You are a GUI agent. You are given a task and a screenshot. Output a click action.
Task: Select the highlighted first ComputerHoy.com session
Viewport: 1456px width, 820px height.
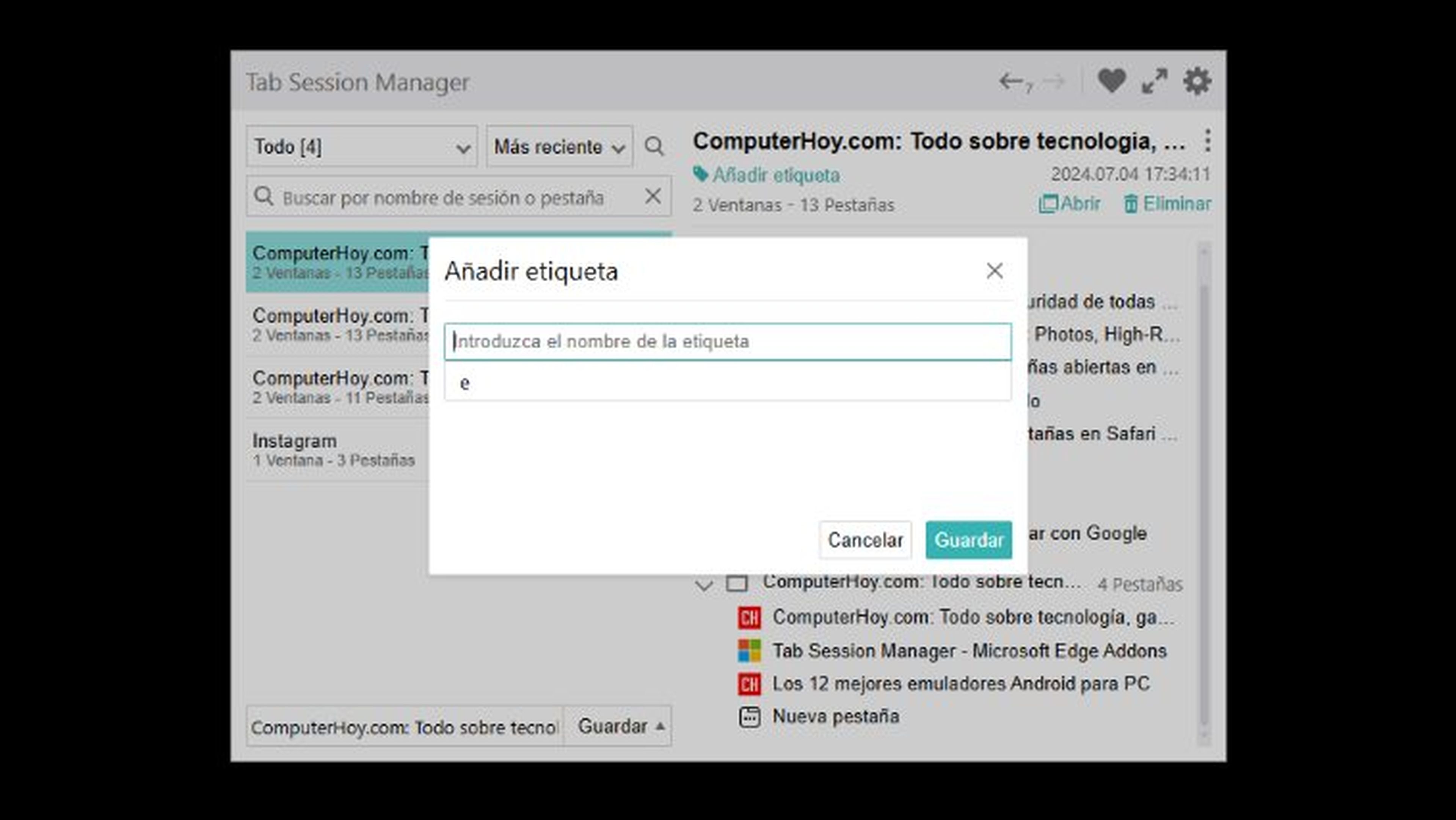coord(337,262)
